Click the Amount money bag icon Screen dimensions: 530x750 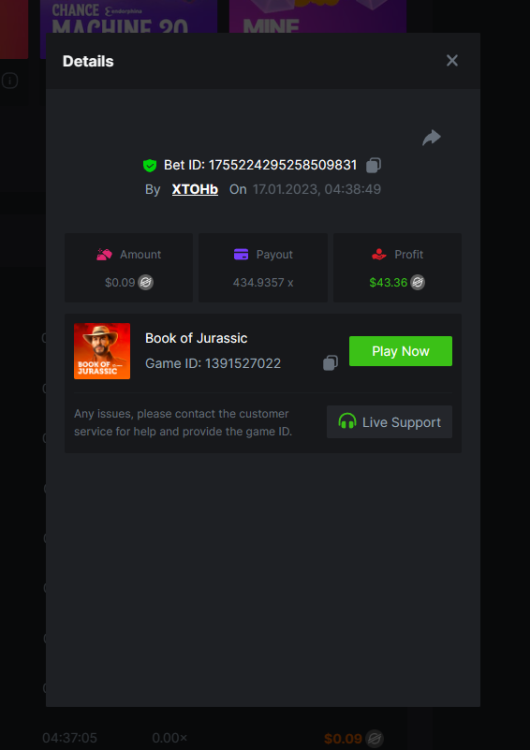(x=104, y=254)
